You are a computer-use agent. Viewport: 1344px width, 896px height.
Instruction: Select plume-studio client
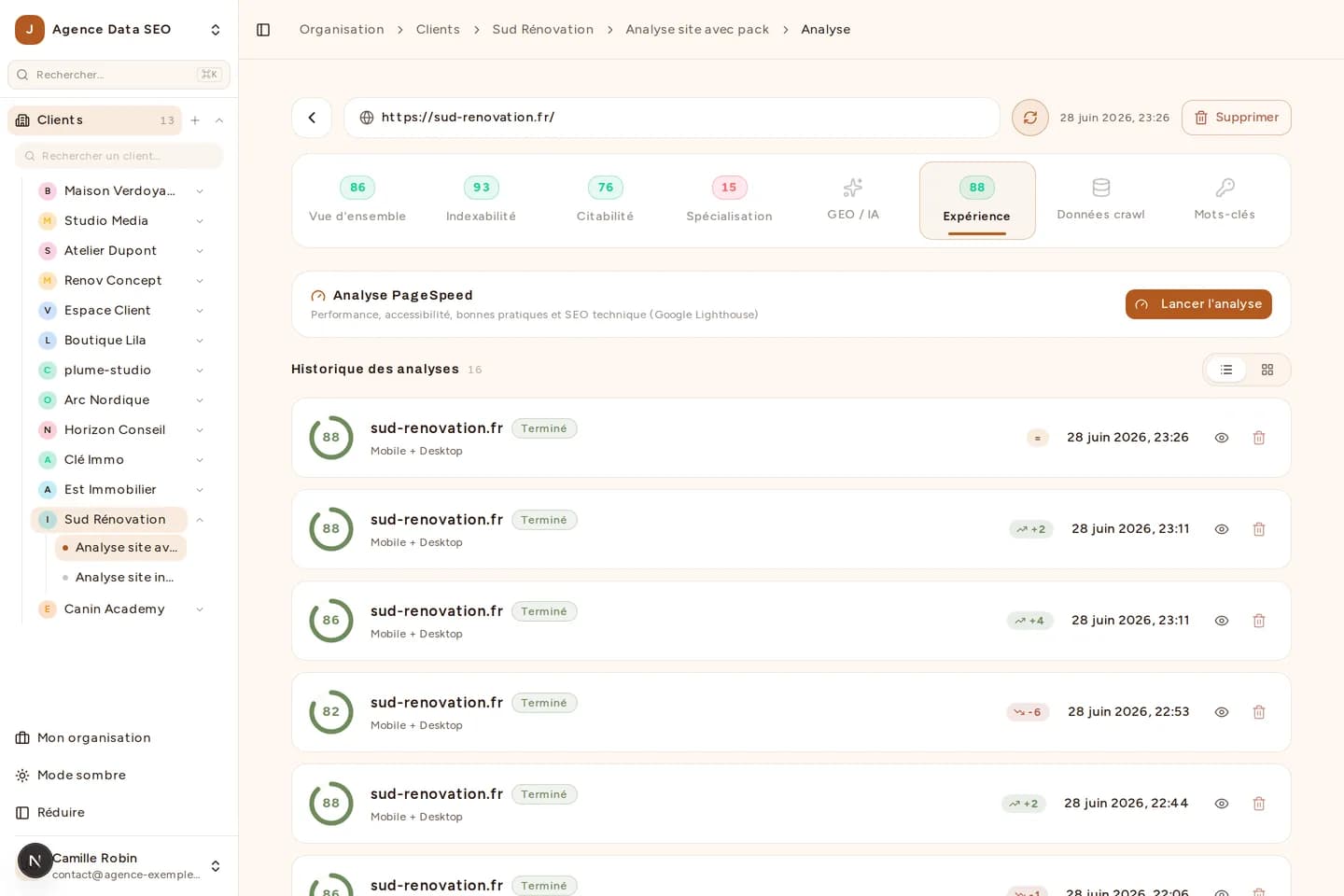click(107, 371)
